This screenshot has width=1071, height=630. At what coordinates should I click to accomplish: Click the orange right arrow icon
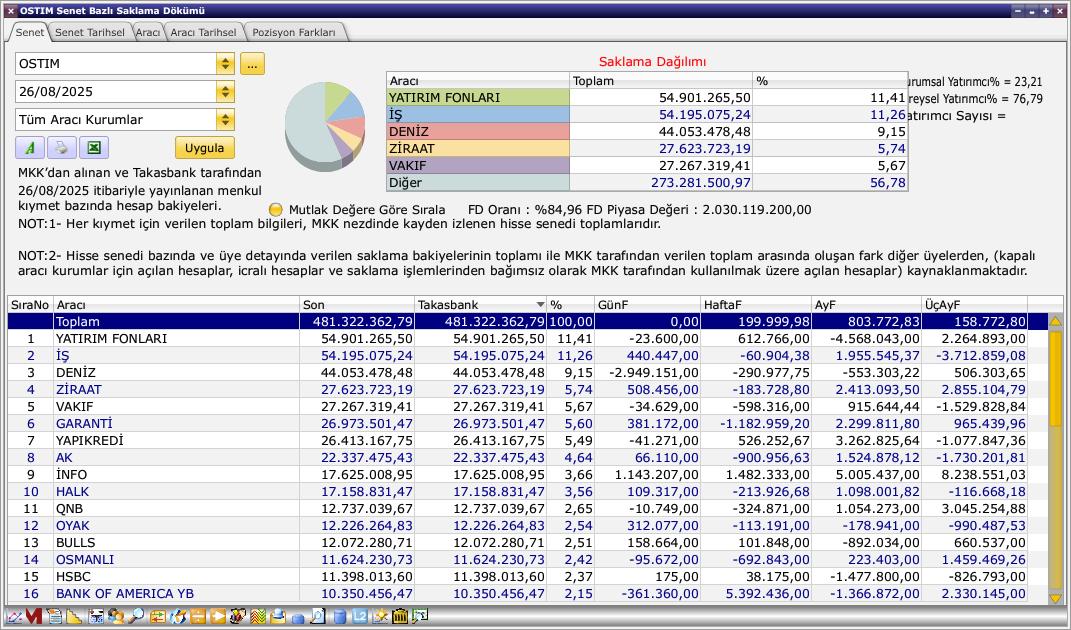point(218,616)
